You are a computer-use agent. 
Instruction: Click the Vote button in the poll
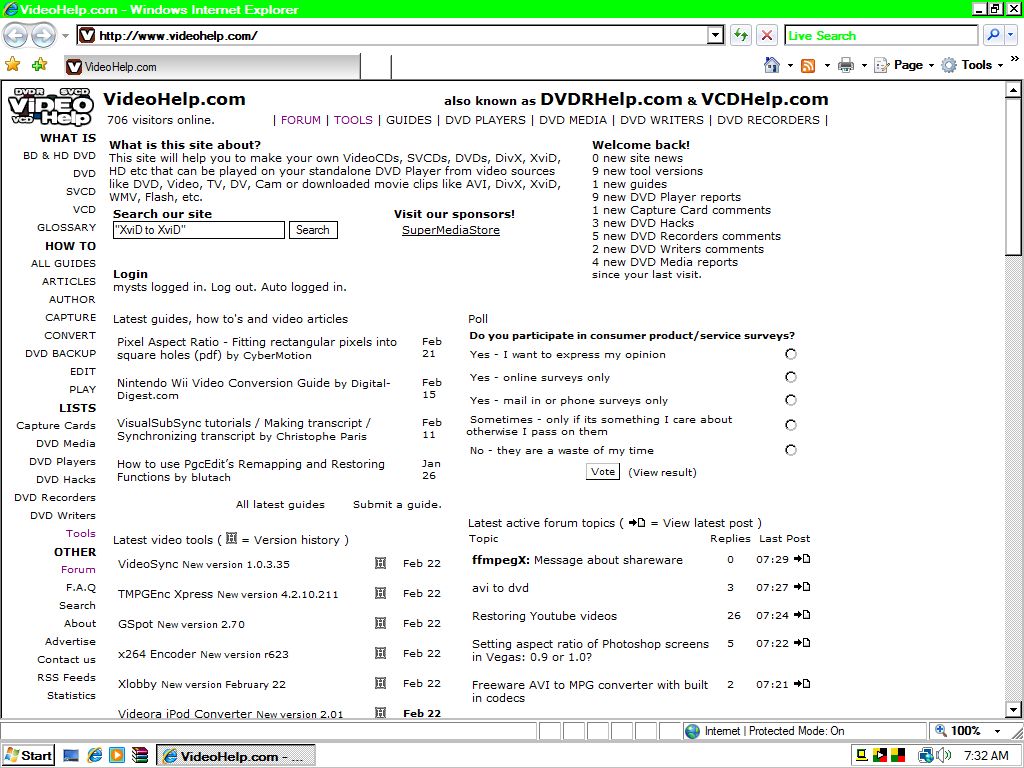click(603, 472)
